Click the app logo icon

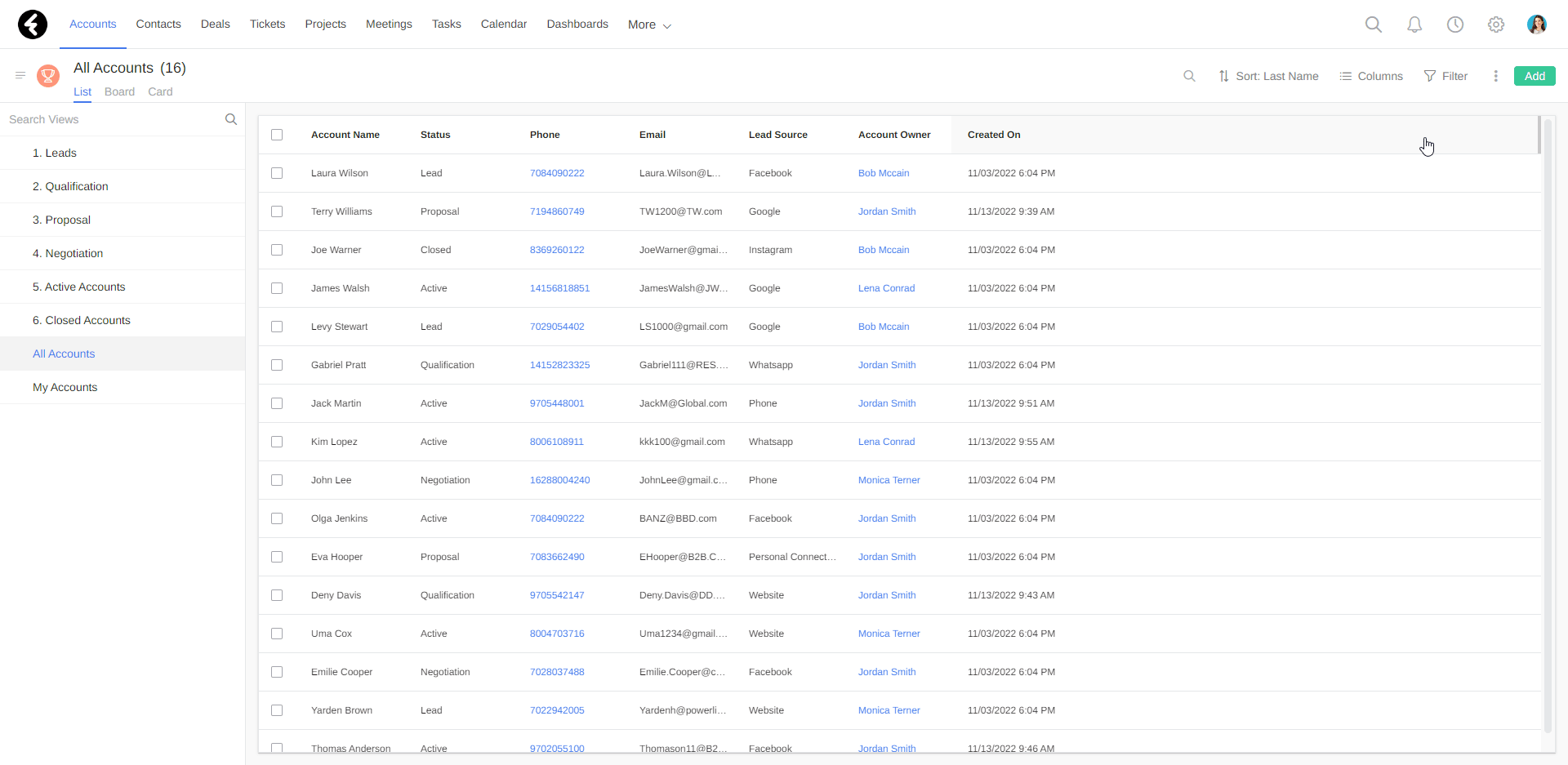click(x=33, y=24)
